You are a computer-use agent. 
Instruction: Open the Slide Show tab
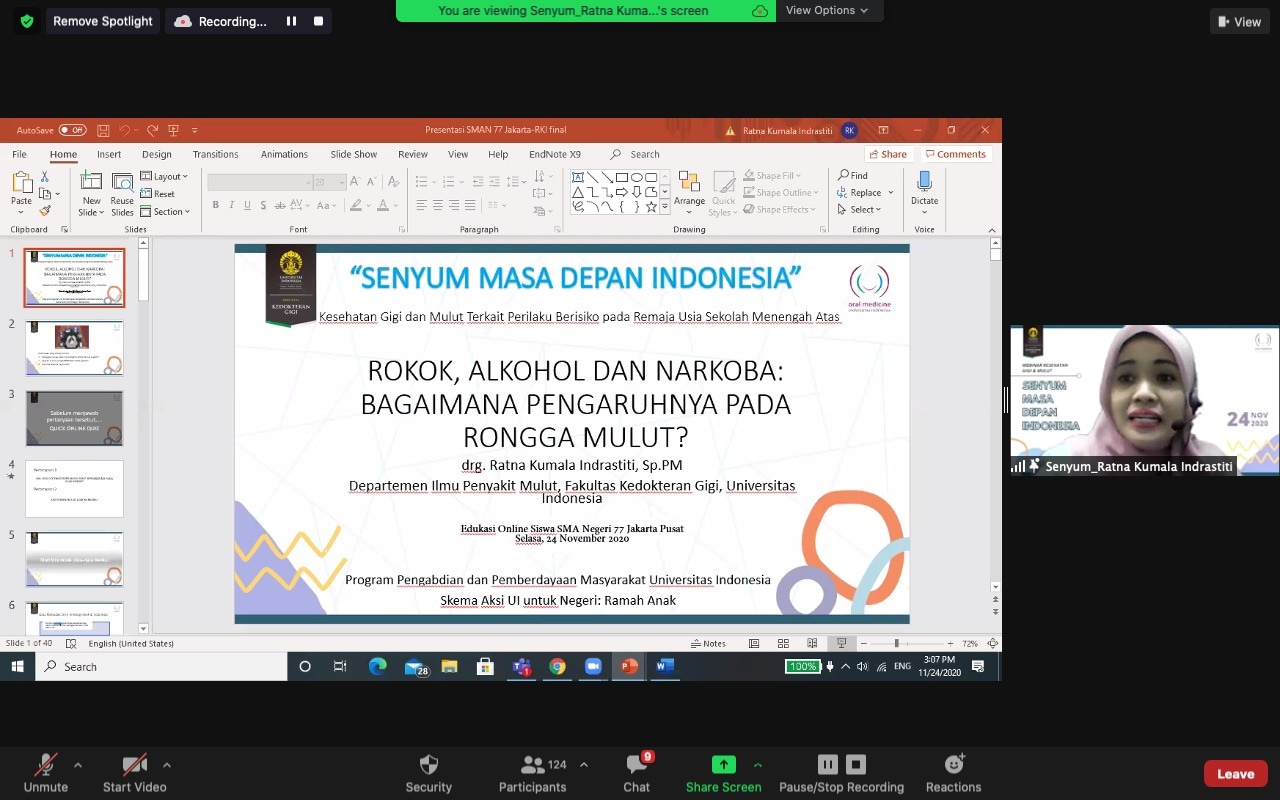point(353,154)
